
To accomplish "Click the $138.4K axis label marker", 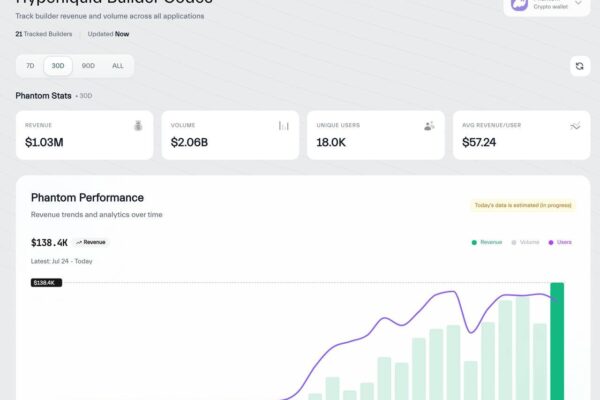I will (46, 283).
